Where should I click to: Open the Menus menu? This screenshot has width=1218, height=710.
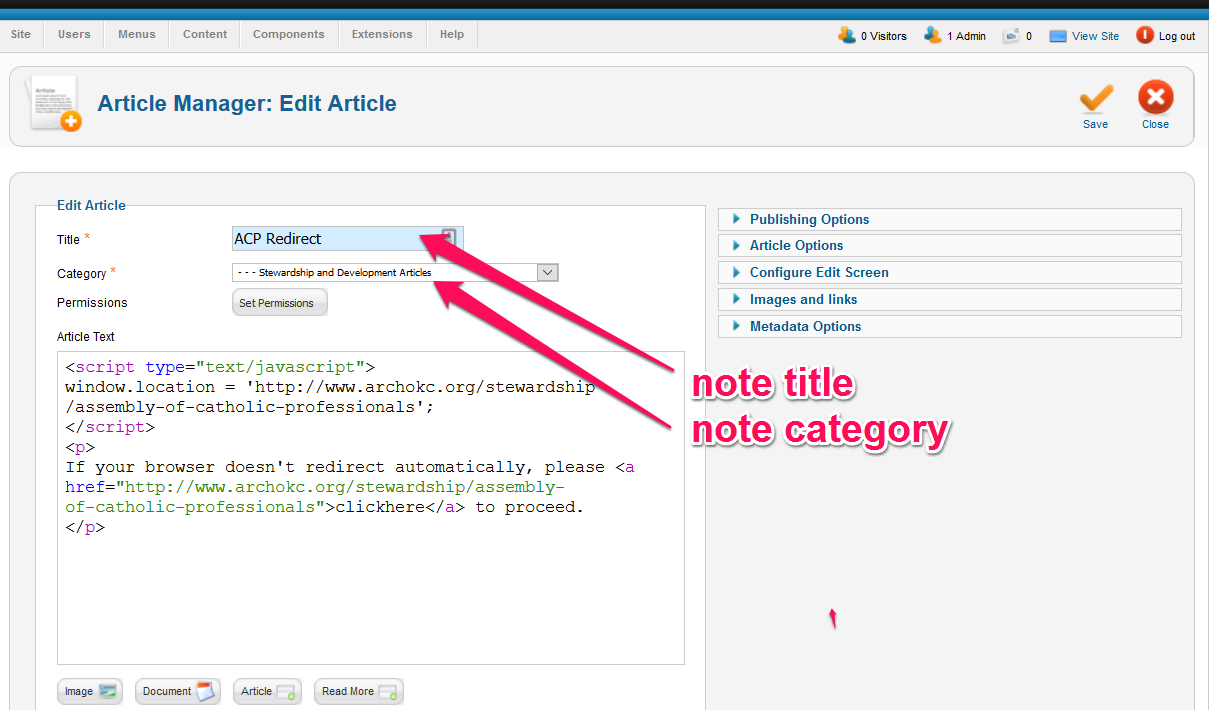pyautogui.click(x=137, y=34)
